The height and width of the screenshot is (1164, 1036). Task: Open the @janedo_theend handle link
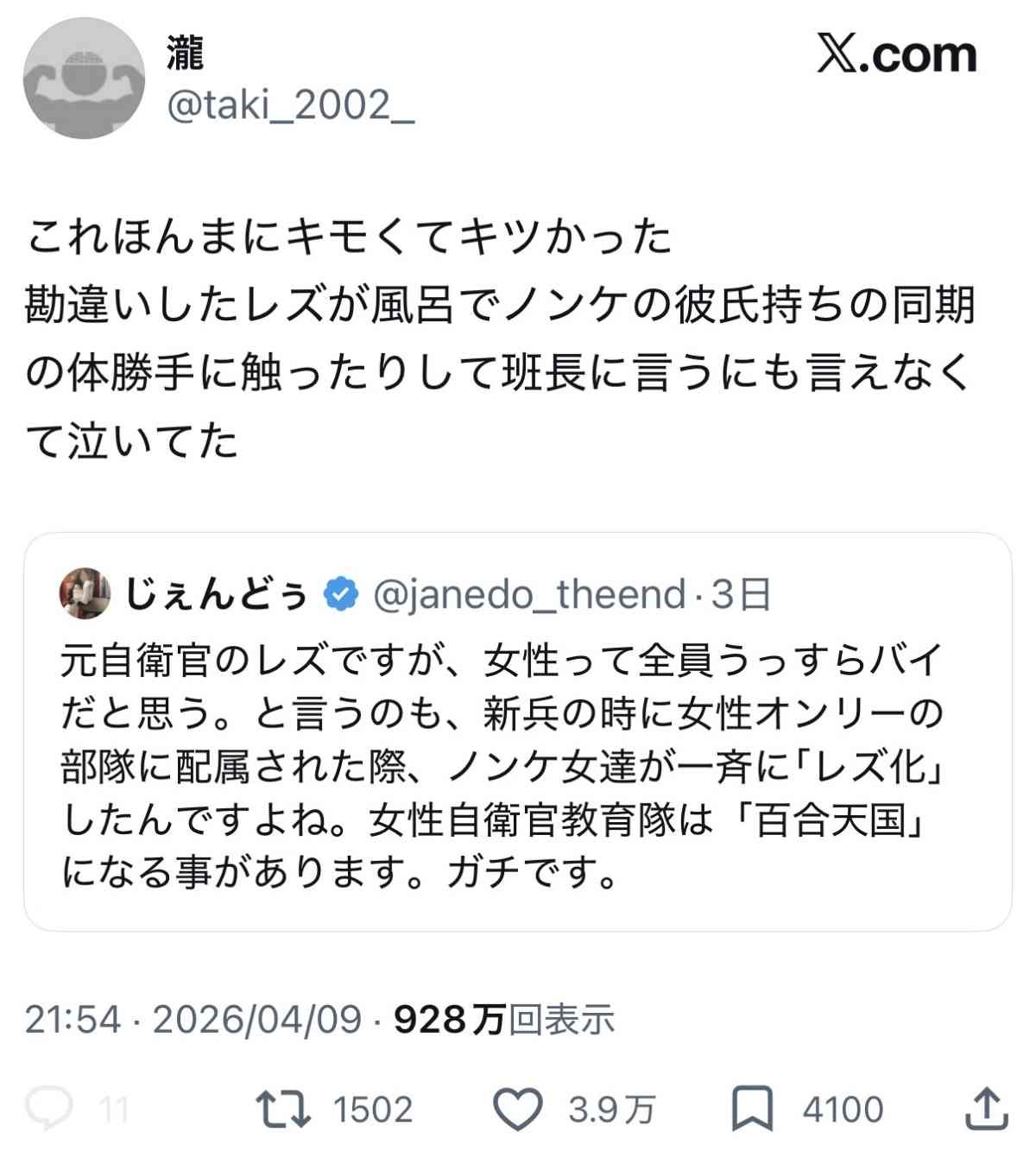tap(529, 594)
